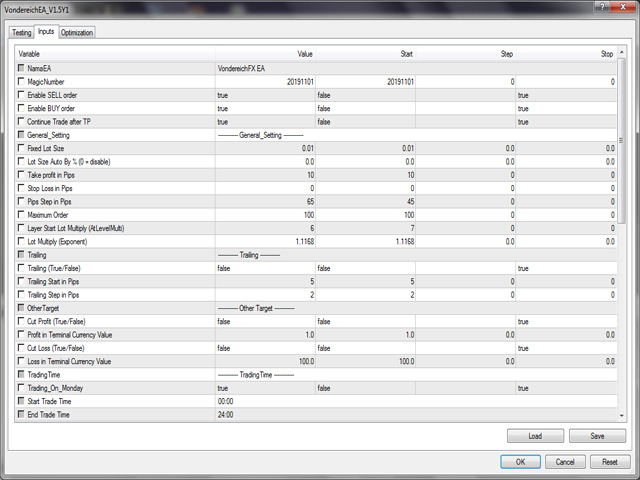This screenshot has height=480, width=640.
Task: Close the VondereichEA dialog window
Action: 623,6
